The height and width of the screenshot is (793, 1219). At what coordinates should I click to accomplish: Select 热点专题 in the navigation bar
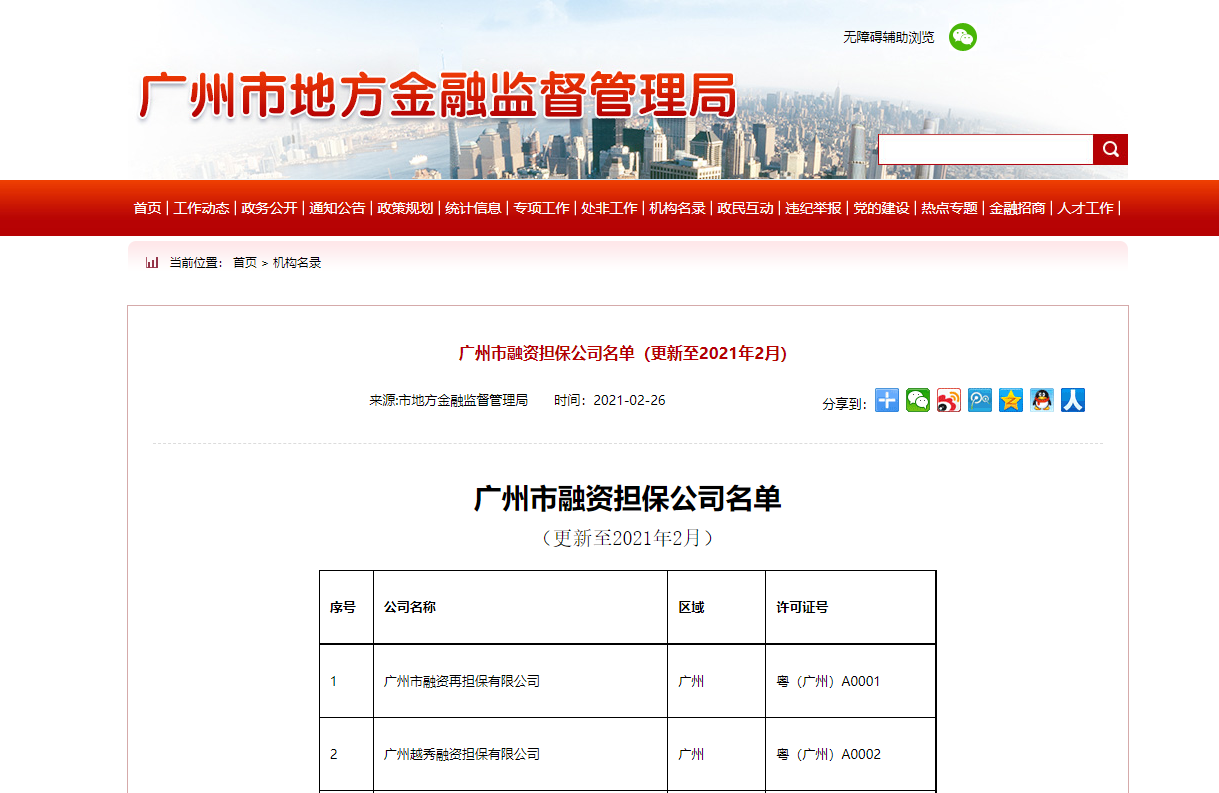949,208
